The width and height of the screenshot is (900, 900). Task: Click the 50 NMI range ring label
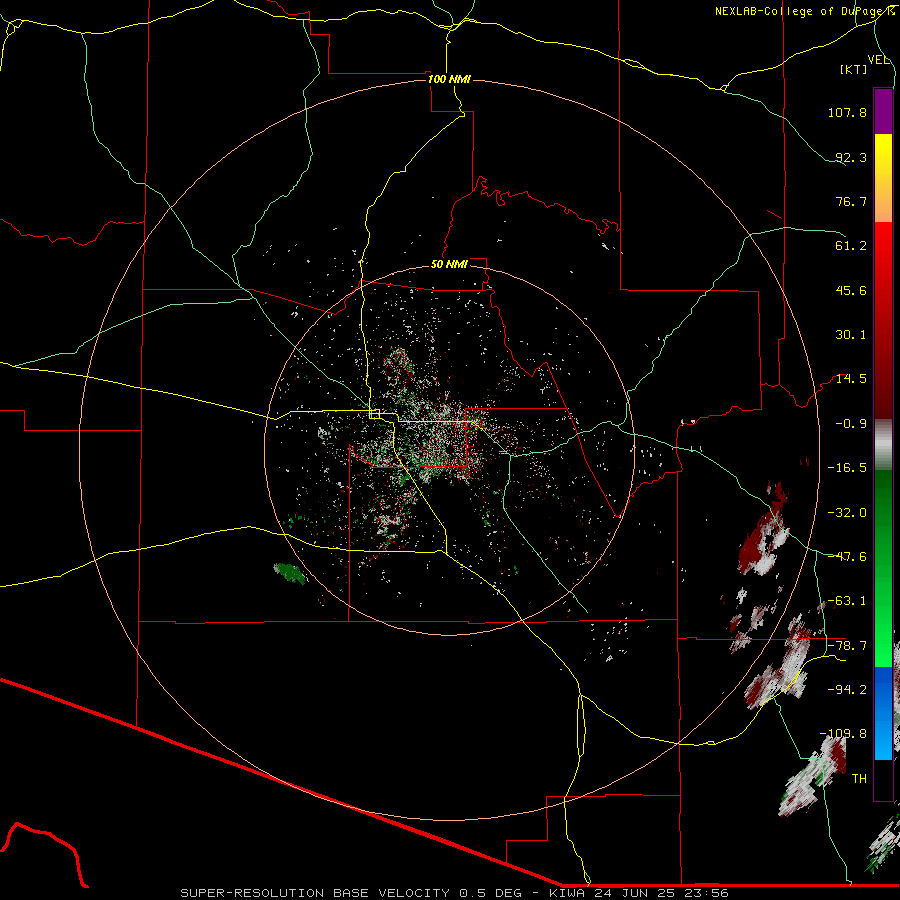pyautogui.click(x=449, y=264)
